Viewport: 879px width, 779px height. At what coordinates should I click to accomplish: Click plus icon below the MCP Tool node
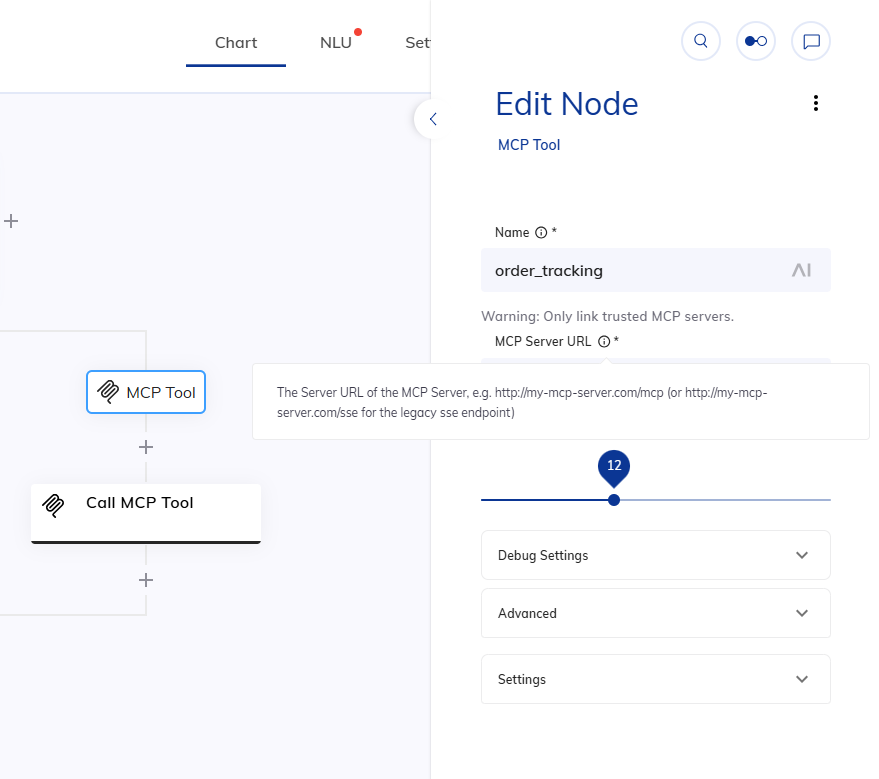145,447
